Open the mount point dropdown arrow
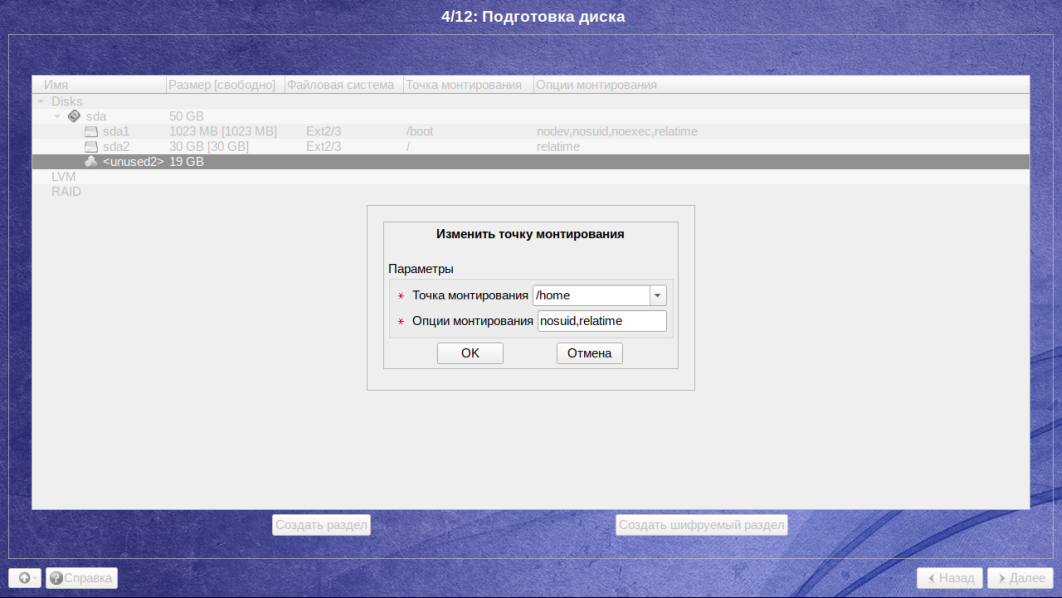1062x598 pixels. (658, 295)
